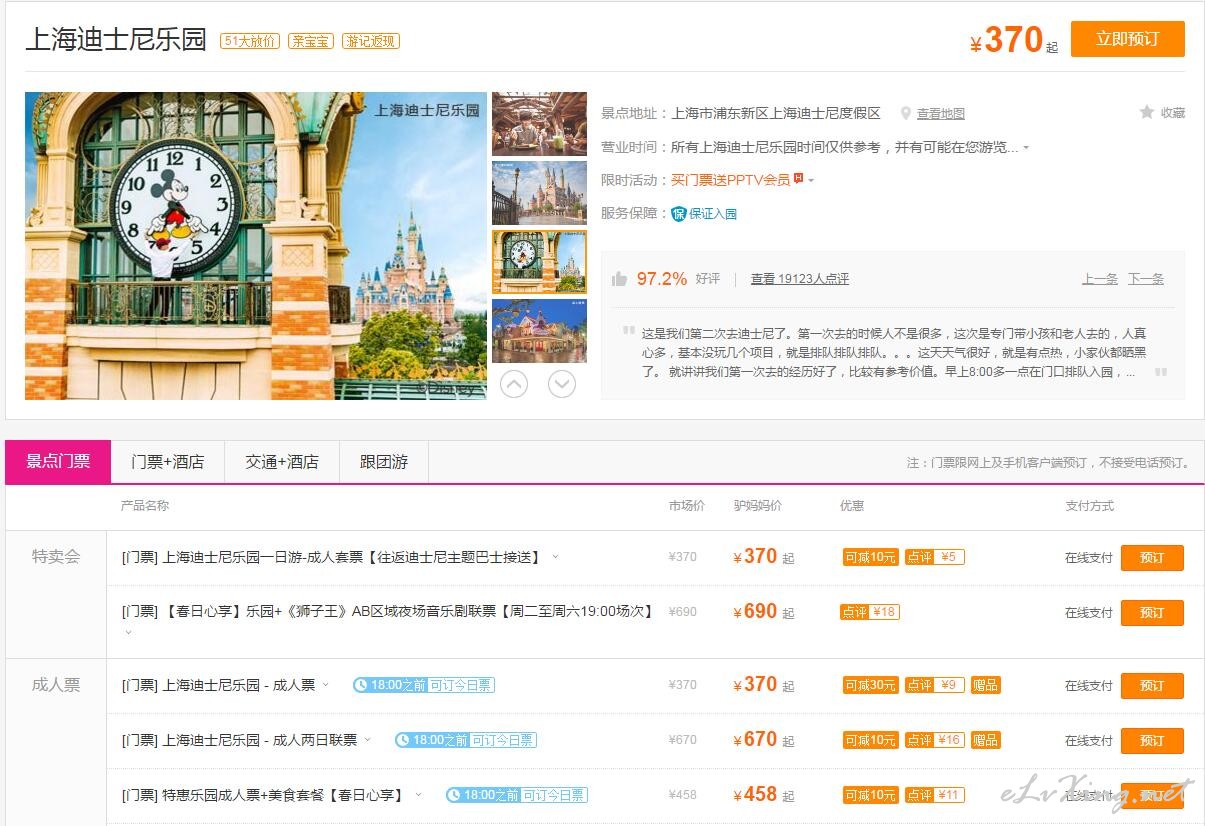
Task: Click the 成人票 category label
Action: [56, 685]
